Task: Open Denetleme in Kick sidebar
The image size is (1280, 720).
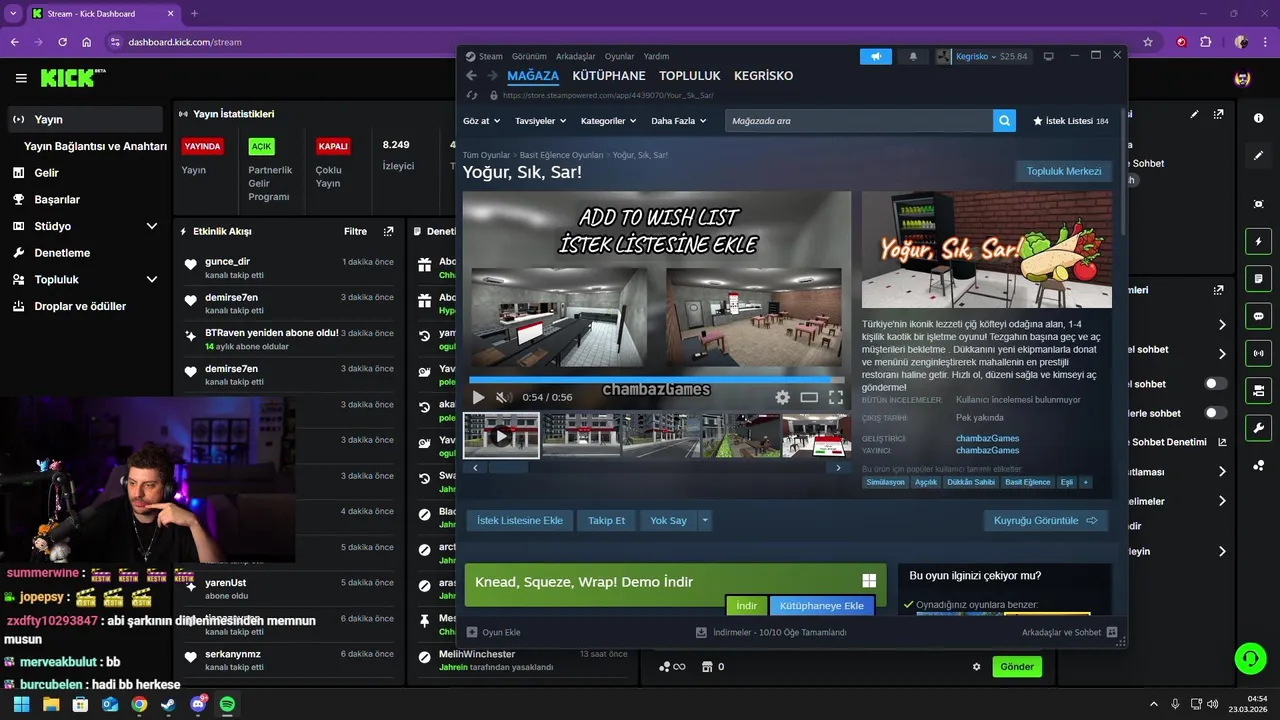Action: click(62, 253)
